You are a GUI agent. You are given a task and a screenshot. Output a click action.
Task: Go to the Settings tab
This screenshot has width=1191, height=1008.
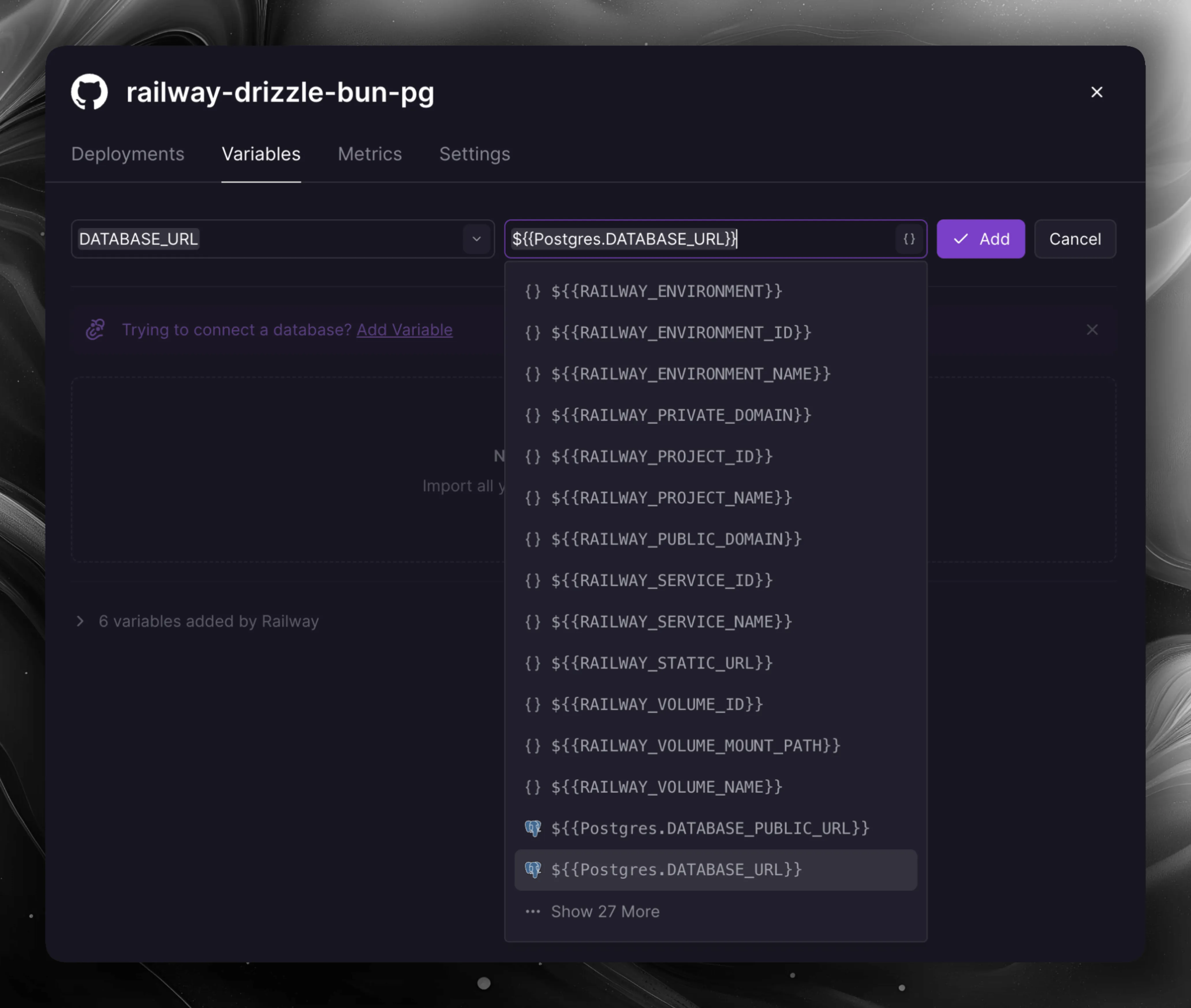pos(474,154)
